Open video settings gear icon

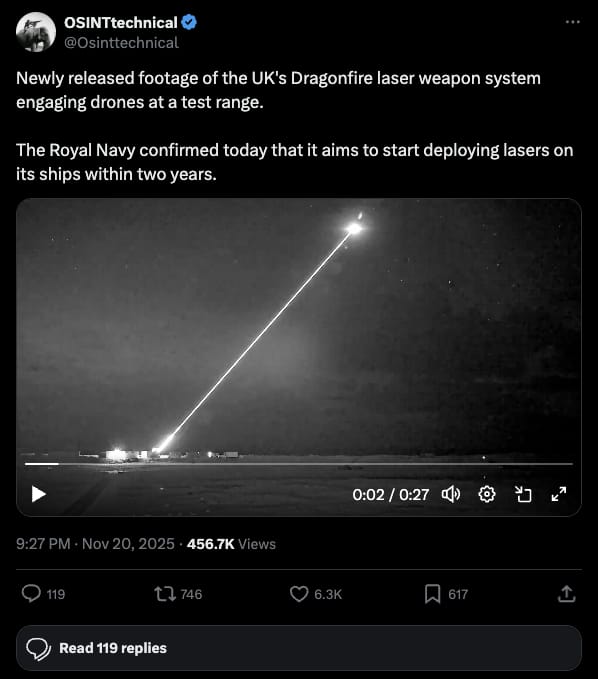(x=487, y=494)
